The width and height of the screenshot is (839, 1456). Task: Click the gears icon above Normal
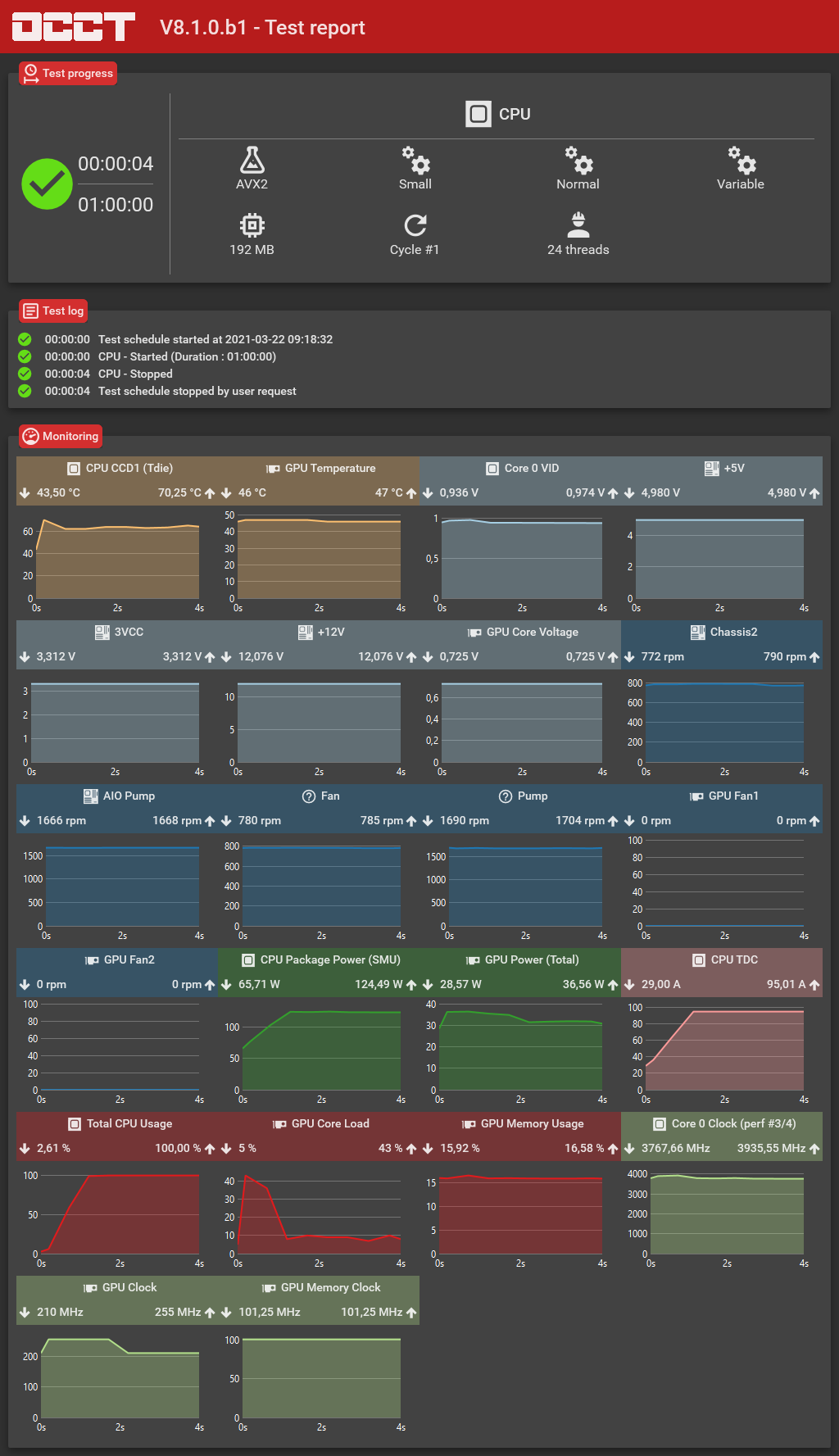click(x=578, y=160)
